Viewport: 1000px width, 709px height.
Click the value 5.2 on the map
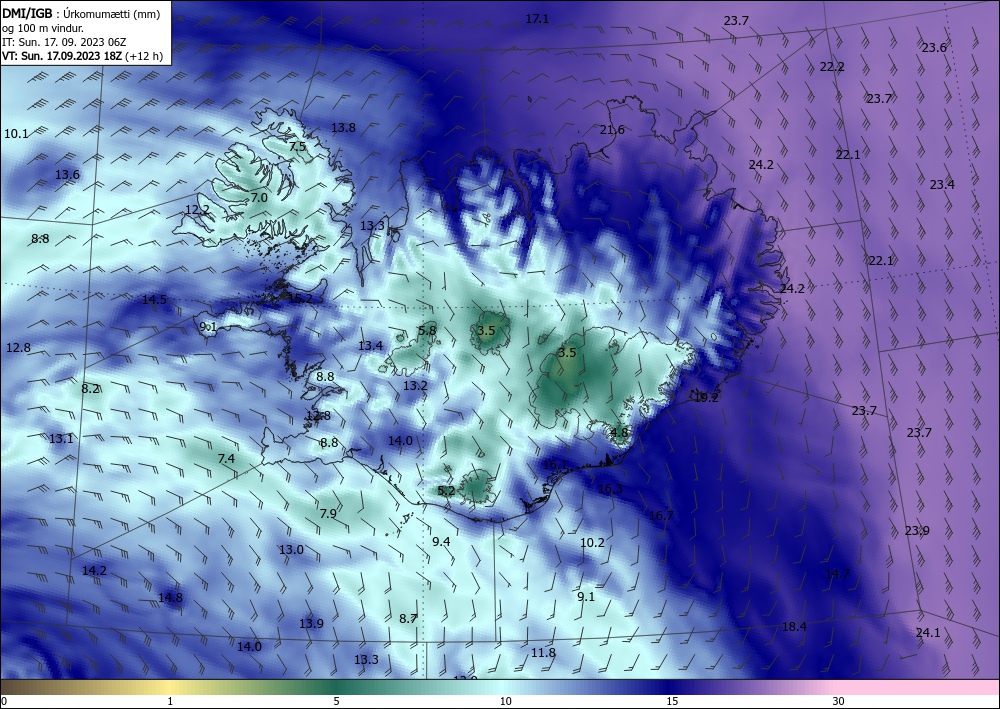(446, 490)
